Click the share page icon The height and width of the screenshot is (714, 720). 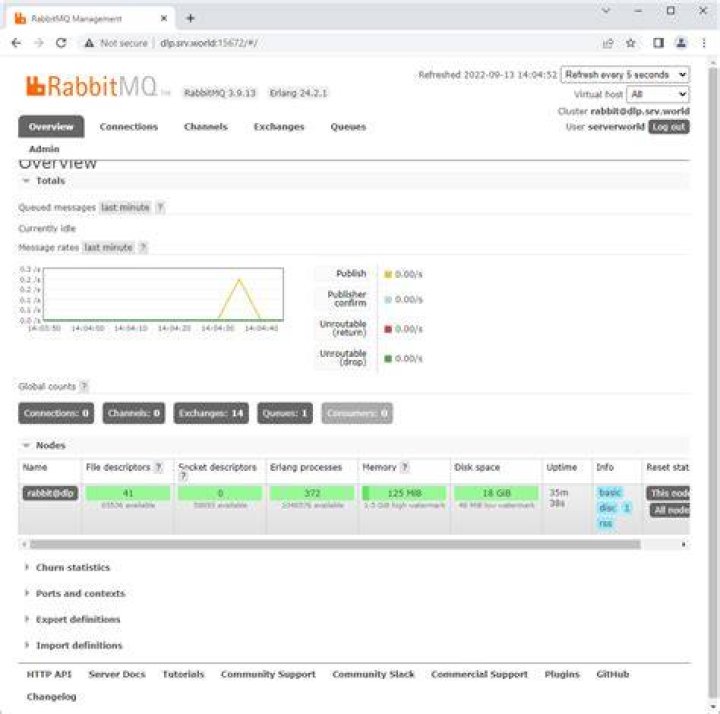(x=608, y=43)
